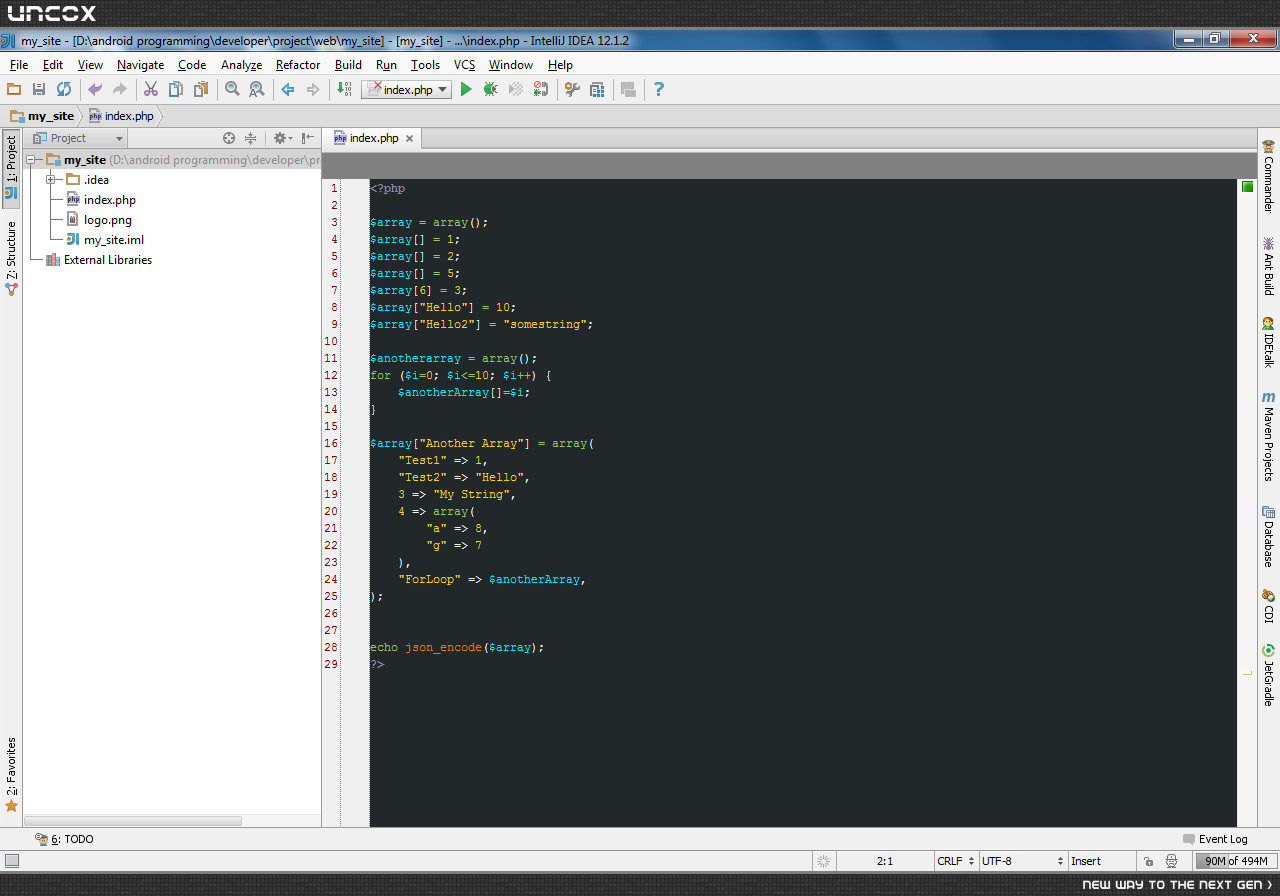Close the index.php editor tab
The height and width of the screenshot is (896, 1280).
pos(410,138)
